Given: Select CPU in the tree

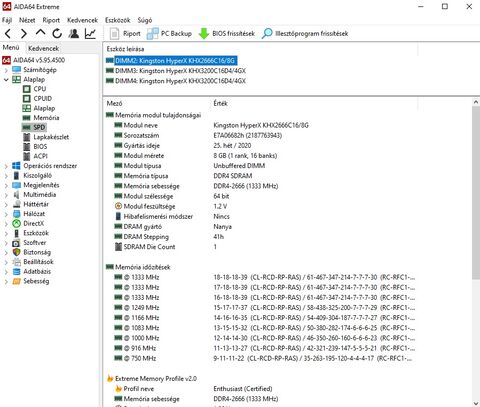Looking at the screenshot, I should coord(39,89).
